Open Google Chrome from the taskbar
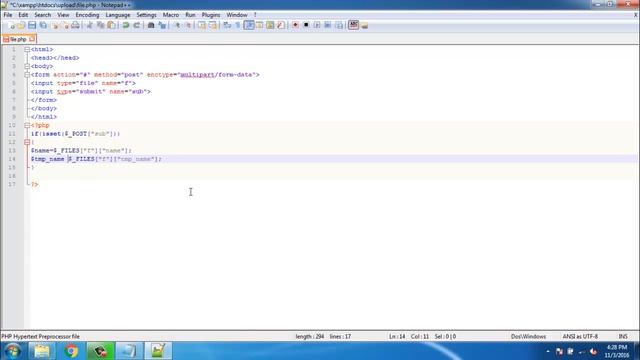This screenshot has width=640, height=360. [x=71, y=351]
